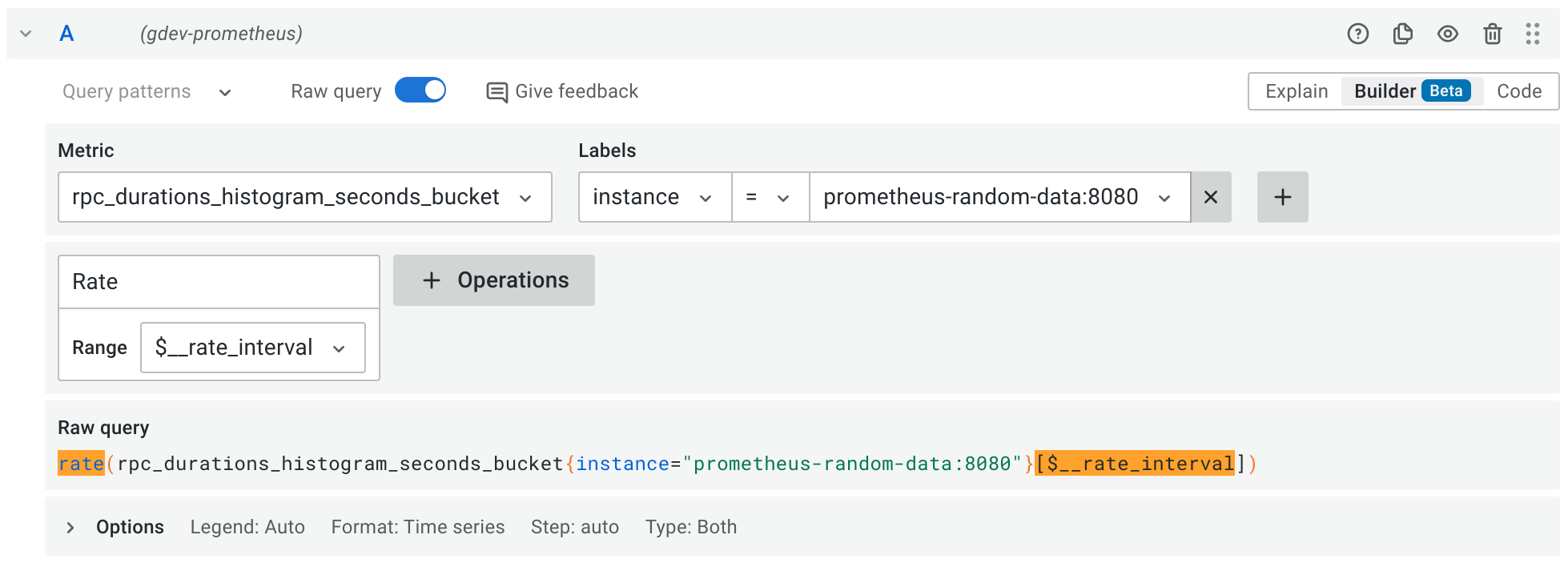Switch to Code editor mode
The width and height of the screenshot is (1568, 567).
click(x=1518, y=91)
